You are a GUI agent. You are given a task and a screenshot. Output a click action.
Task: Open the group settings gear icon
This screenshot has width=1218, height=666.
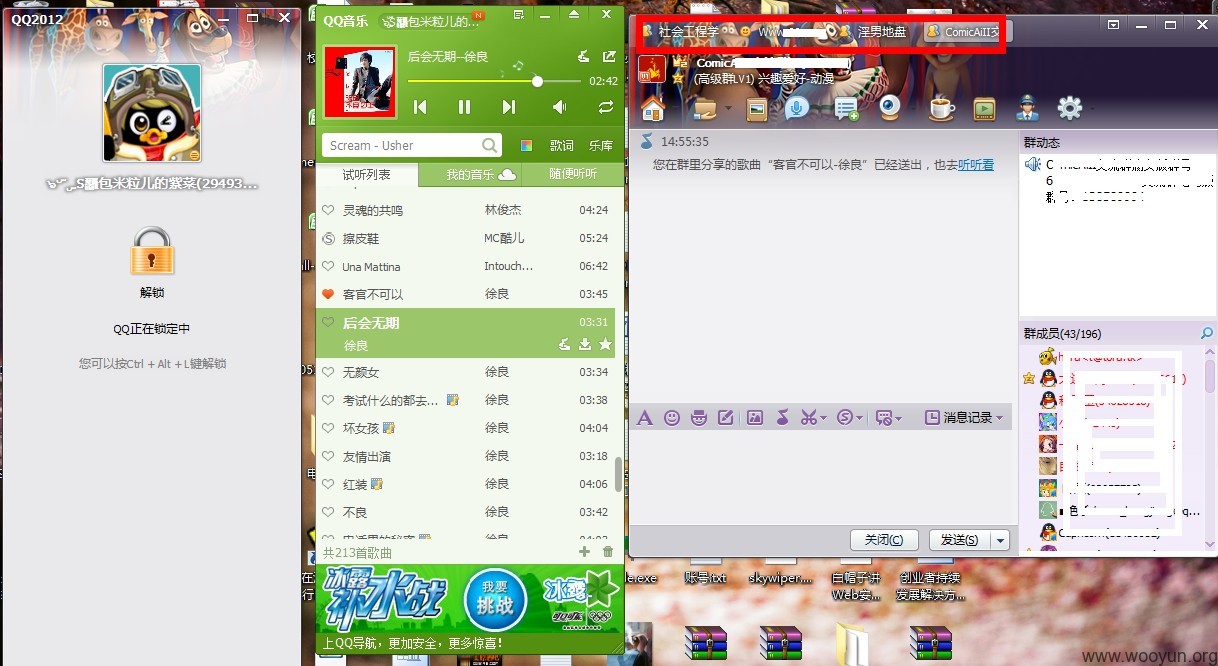(1070, 108)
